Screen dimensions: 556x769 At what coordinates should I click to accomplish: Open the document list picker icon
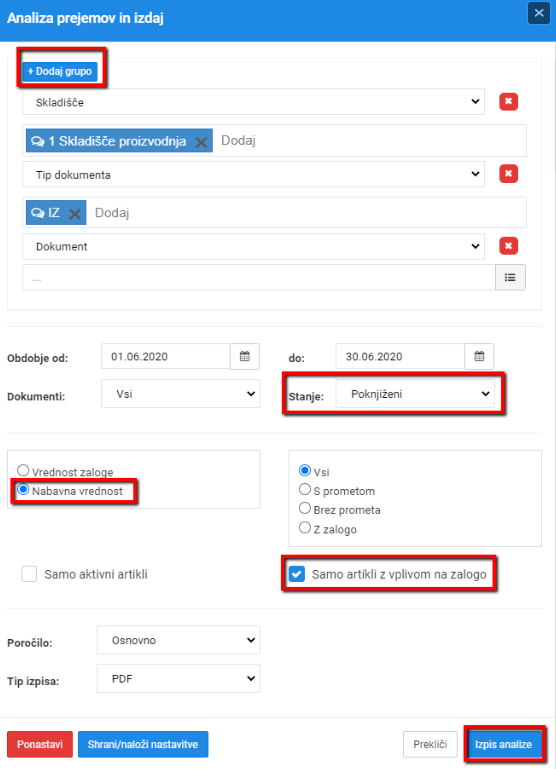point(510,278)
